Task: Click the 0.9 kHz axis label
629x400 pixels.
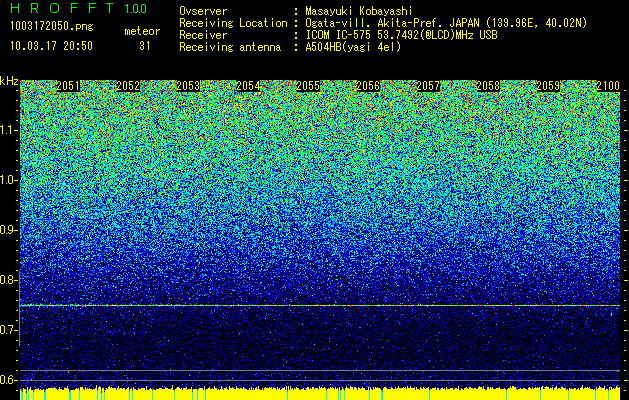Action: [9, 230]
